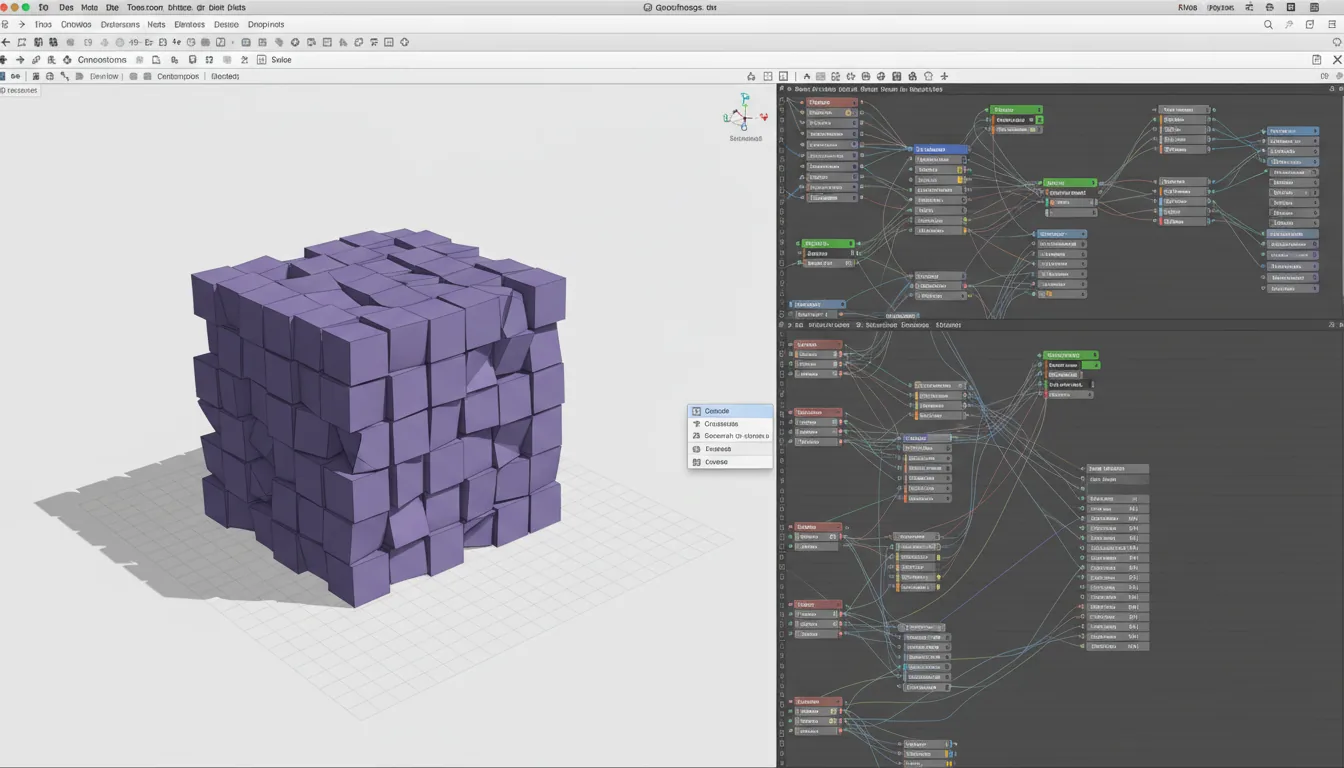Select the forward arrow icon in the toolbar
The image size is (1344, 768).
[21, 60]
